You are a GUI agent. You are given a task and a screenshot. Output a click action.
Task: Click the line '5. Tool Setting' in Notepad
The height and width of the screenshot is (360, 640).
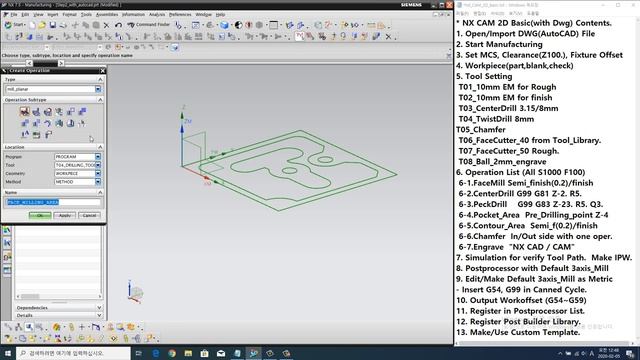tap(484, 76)
